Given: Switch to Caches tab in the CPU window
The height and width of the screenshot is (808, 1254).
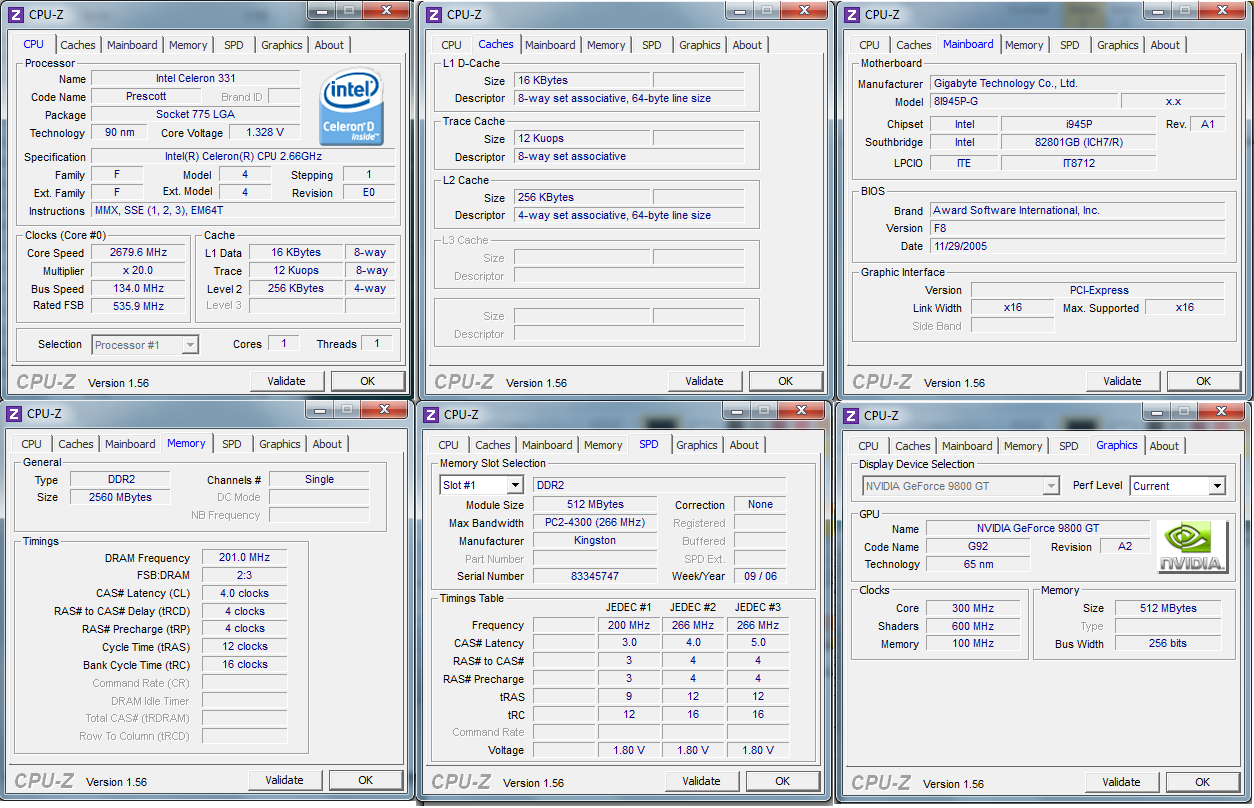Looking at the screenshot, I should (x=78, y=45).
